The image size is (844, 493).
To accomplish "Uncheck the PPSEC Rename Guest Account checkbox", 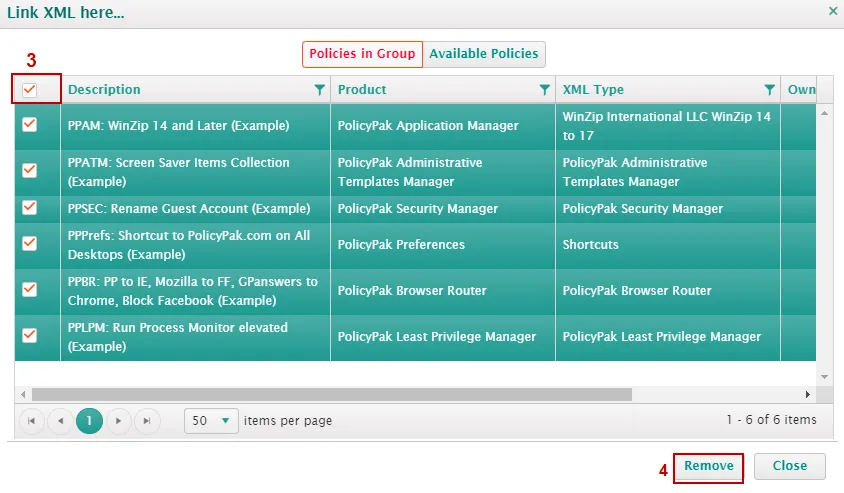I will [30, 208].
